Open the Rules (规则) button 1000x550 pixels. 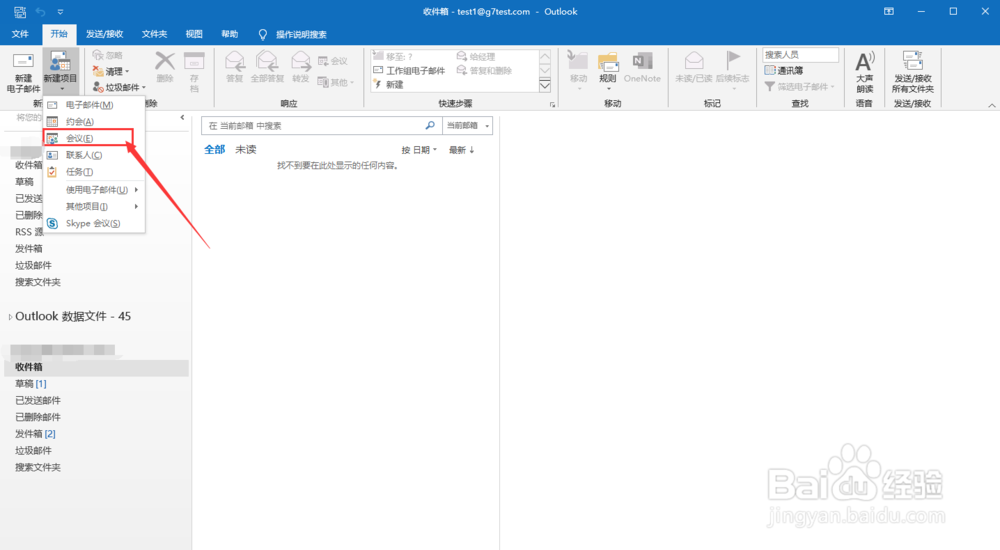tap(608, 69)
